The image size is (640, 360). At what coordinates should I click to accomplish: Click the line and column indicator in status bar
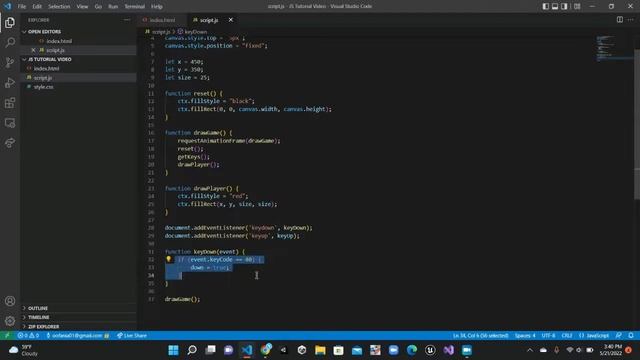pyautogui.click(x=480, y=336)
